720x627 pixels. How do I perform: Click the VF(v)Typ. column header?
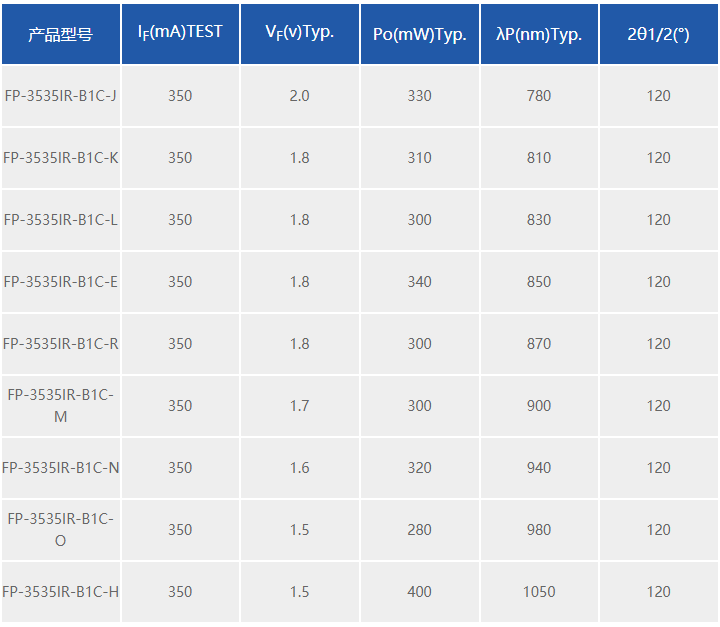click(x=300, y=34)
